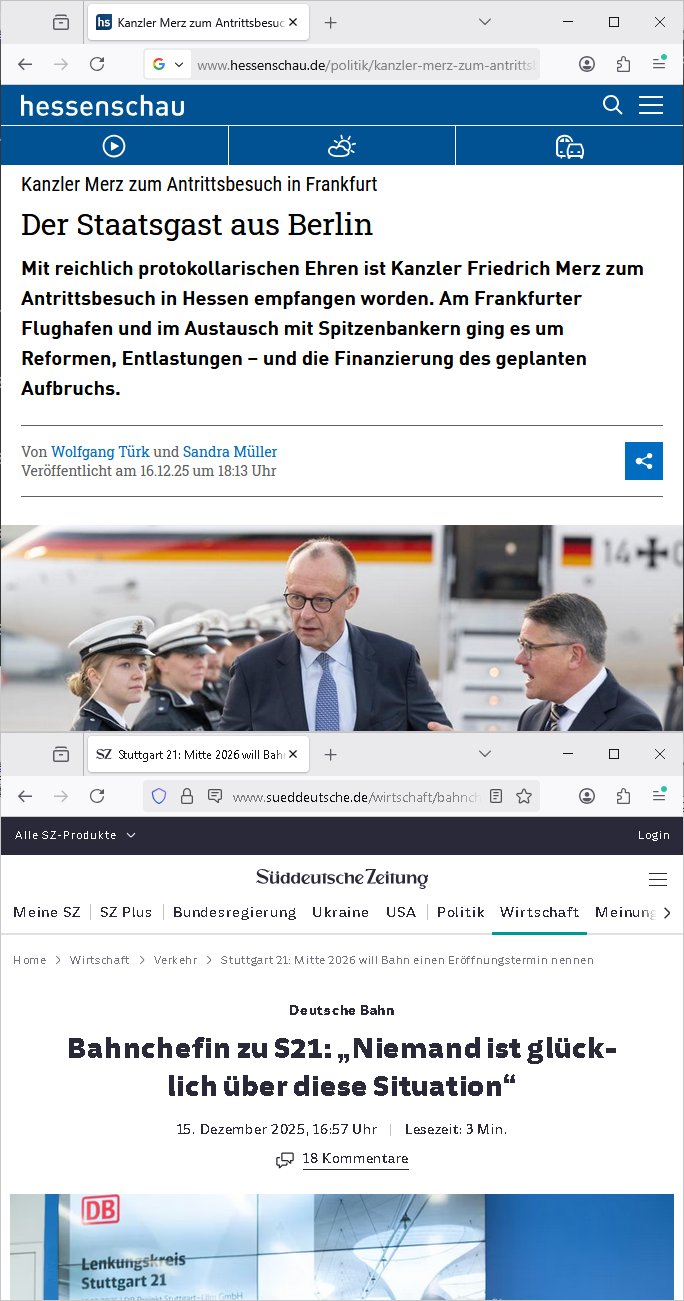Show more SZ navigation categories arrow

pyautogui.click(x=668, y=912)
